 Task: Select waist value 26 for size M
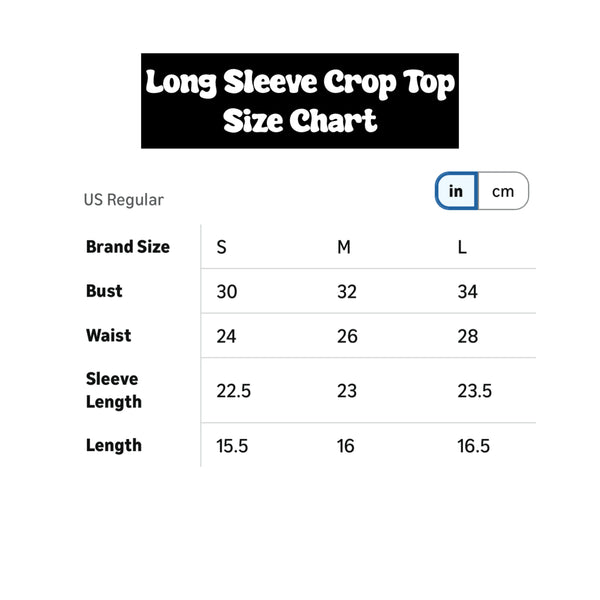[x=347, y=337]
